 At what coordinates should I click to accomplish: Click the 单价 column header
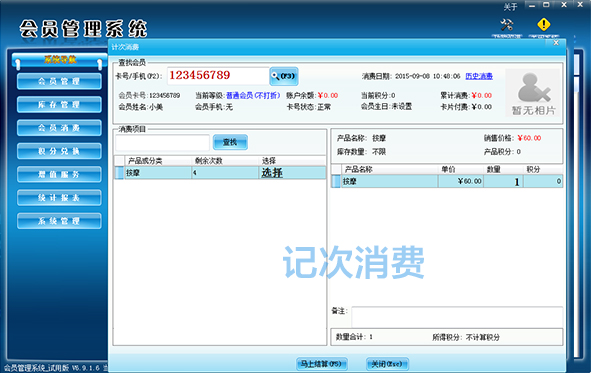[461, 170]
